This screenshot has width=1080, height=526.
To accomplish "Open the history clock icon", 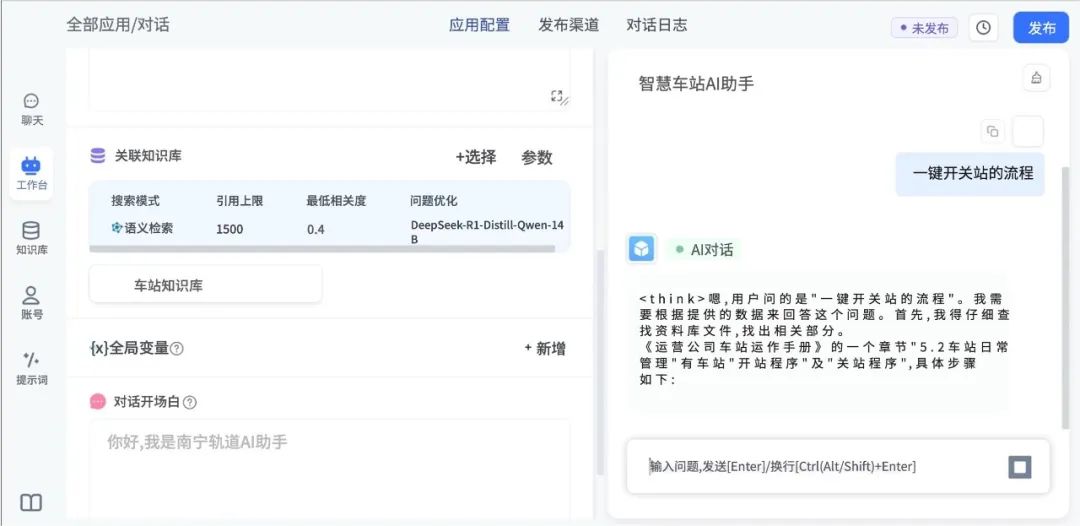I will [x=983, y=28].
